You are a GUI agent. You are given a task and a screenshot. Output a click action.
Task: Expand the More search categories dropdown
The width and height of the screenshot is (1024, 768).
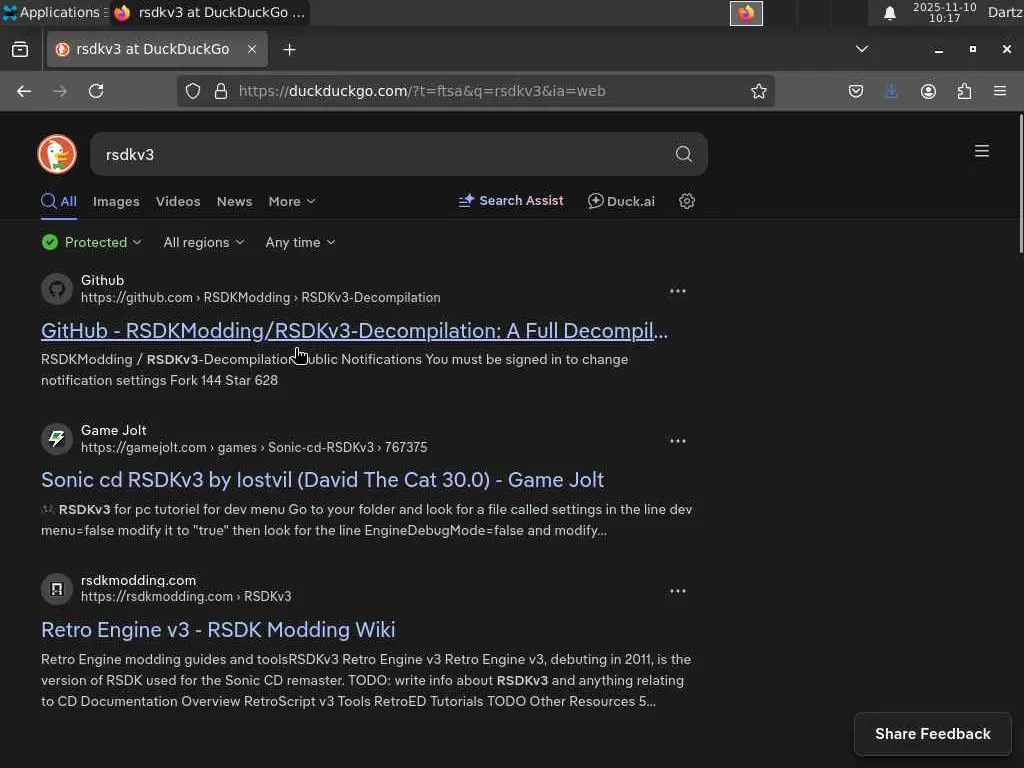point(291,201)
